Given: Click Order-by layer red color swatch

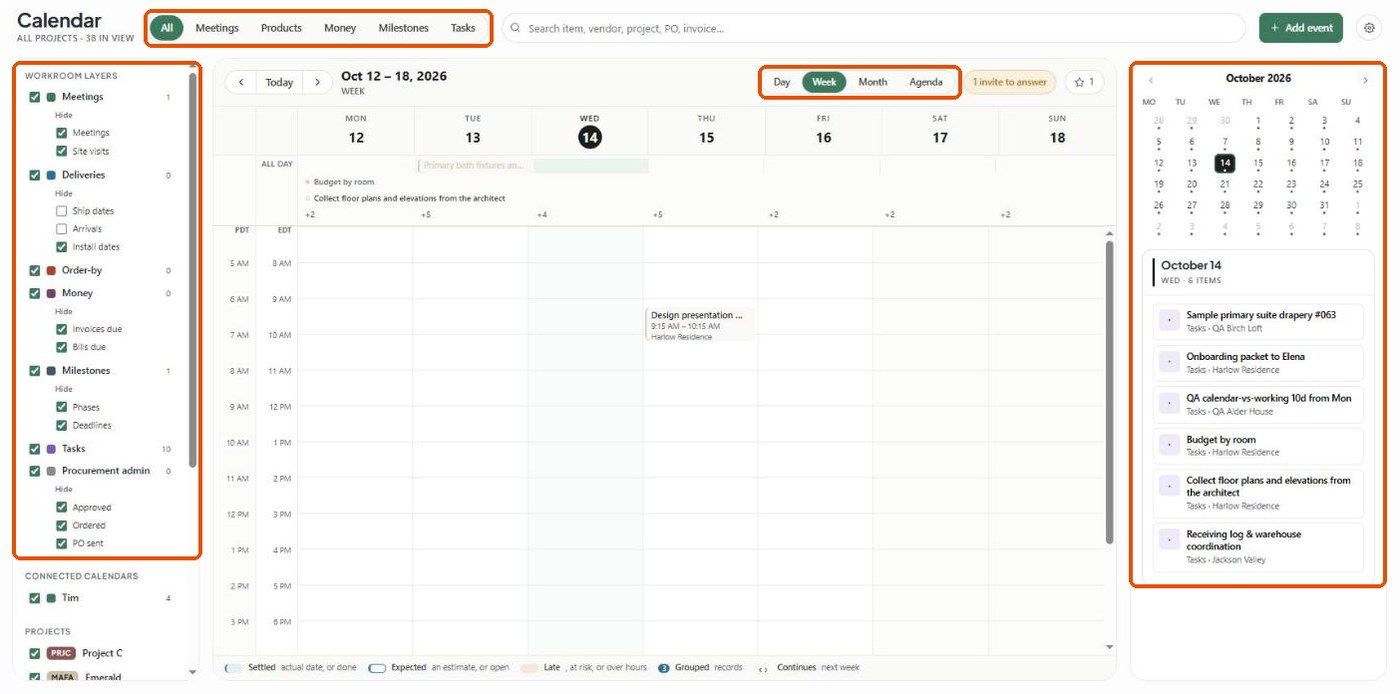Looking at the screenshot, I should (x=51, y=270).
